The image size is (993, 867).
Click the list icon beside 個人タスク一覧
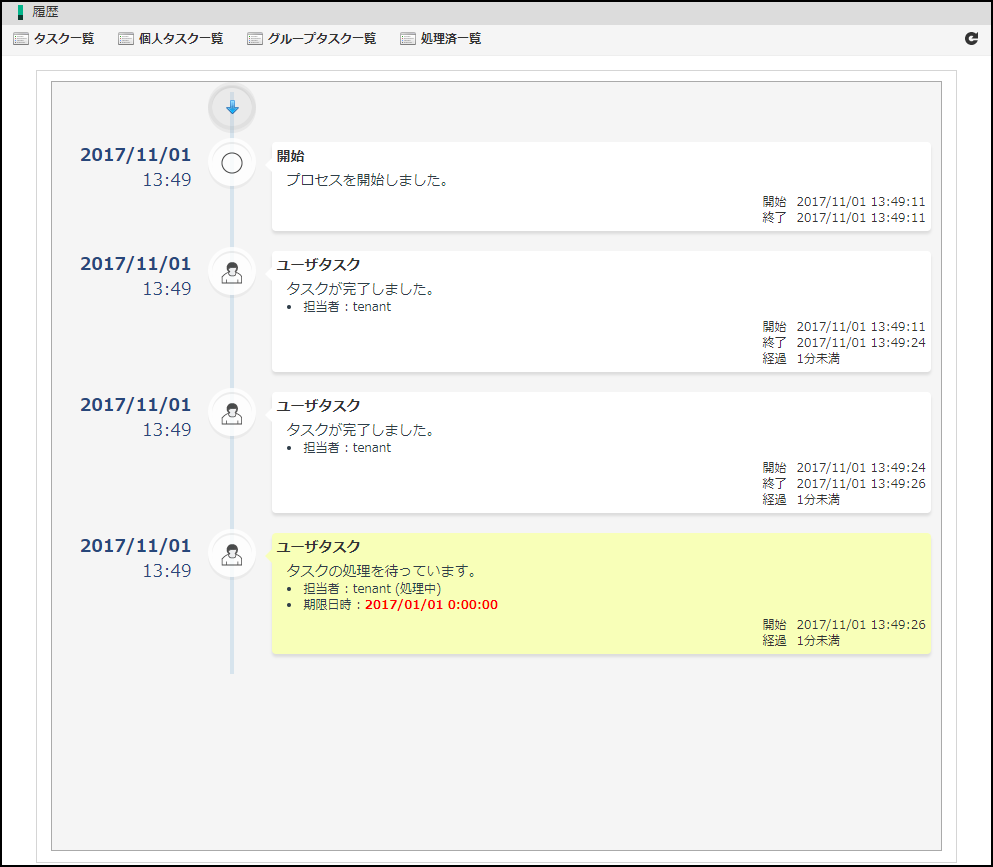(x=126, y=39)
